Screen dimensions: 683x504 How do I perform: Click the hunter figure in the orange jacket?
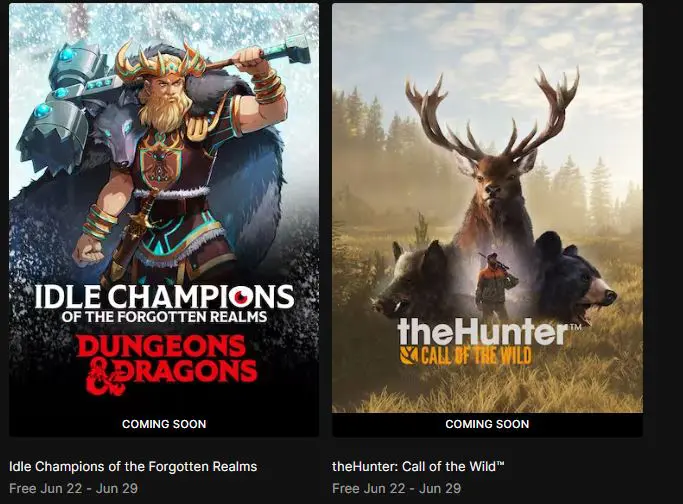[496, 285]
